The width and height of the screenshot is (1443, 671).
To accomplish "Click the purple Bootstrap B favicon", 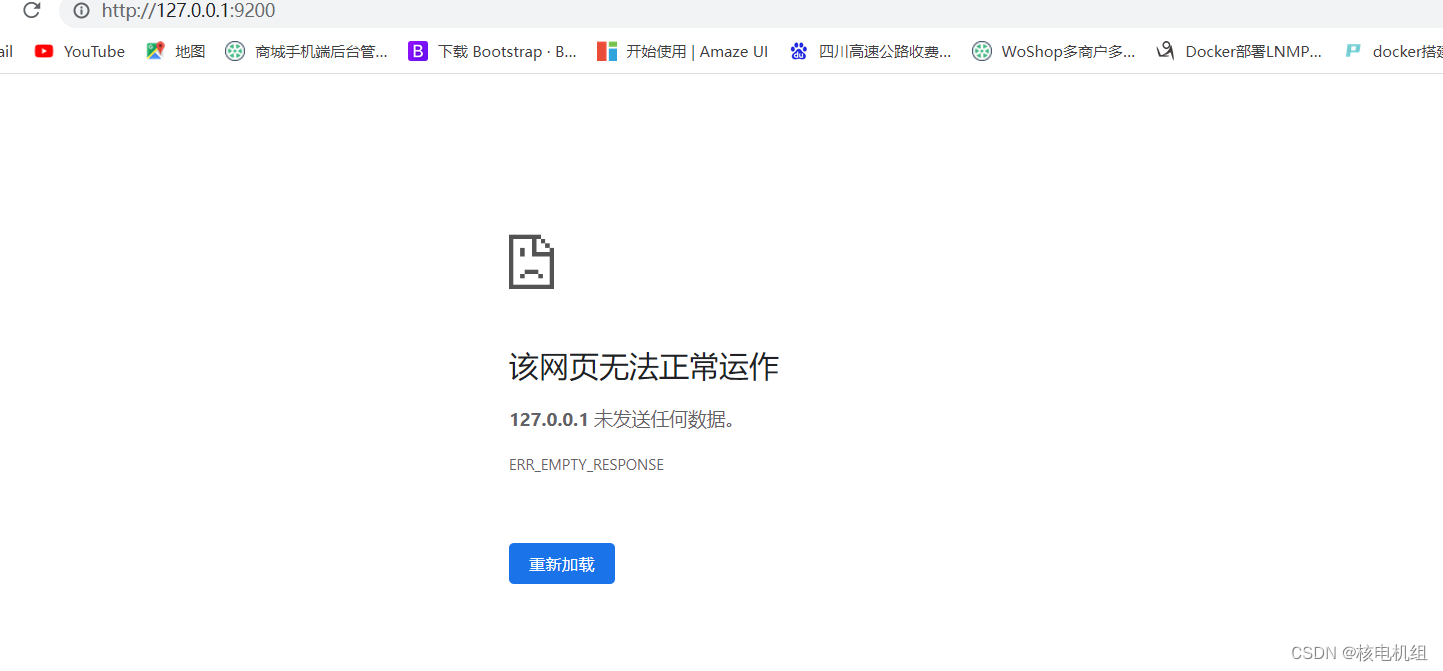I will tap(417, 50).
